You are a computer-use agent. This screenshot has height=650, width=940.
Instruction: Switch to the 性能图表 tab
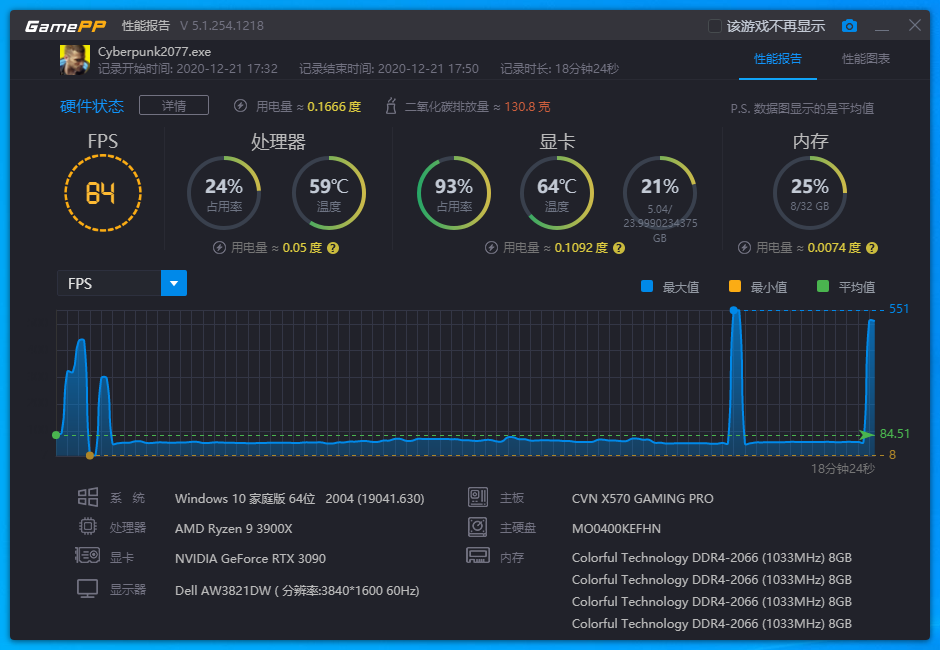tap(866, 59)
